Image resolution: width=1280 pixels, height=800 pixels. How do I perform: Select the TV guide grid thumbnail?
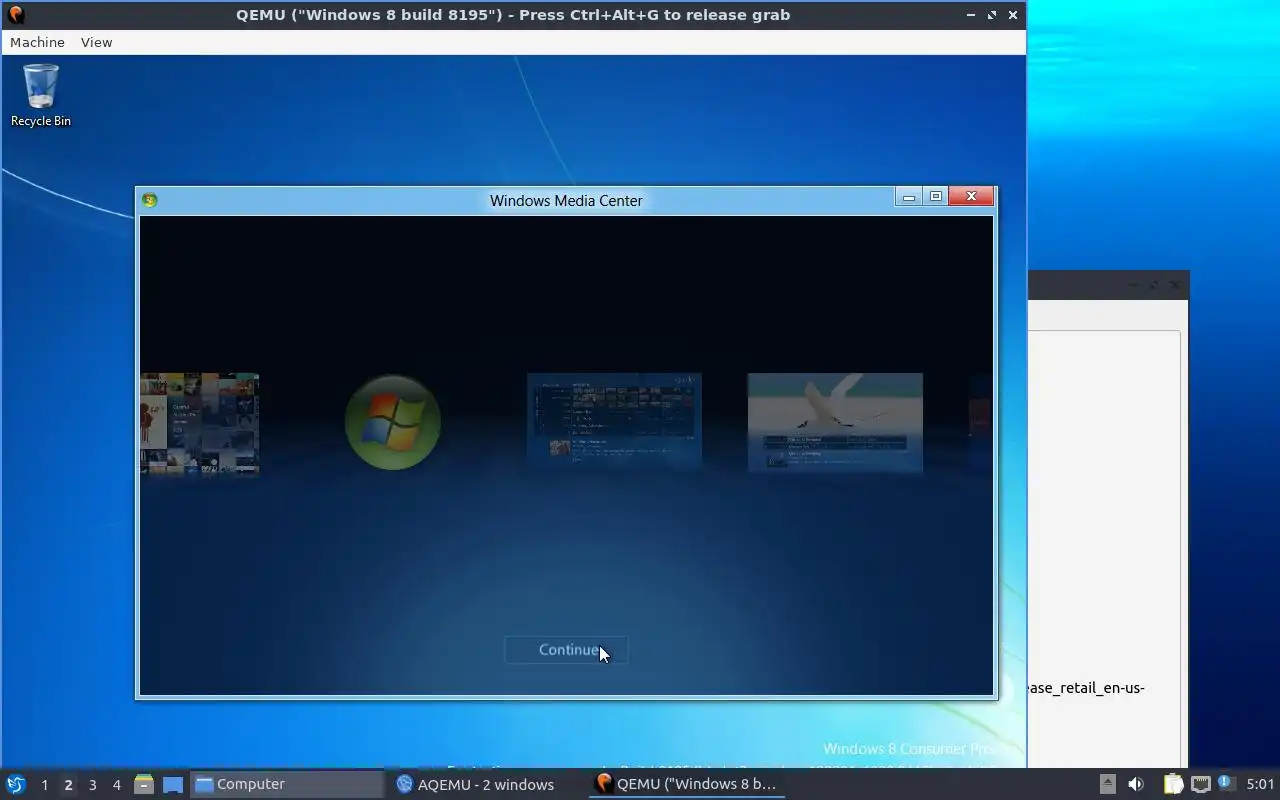614,420
